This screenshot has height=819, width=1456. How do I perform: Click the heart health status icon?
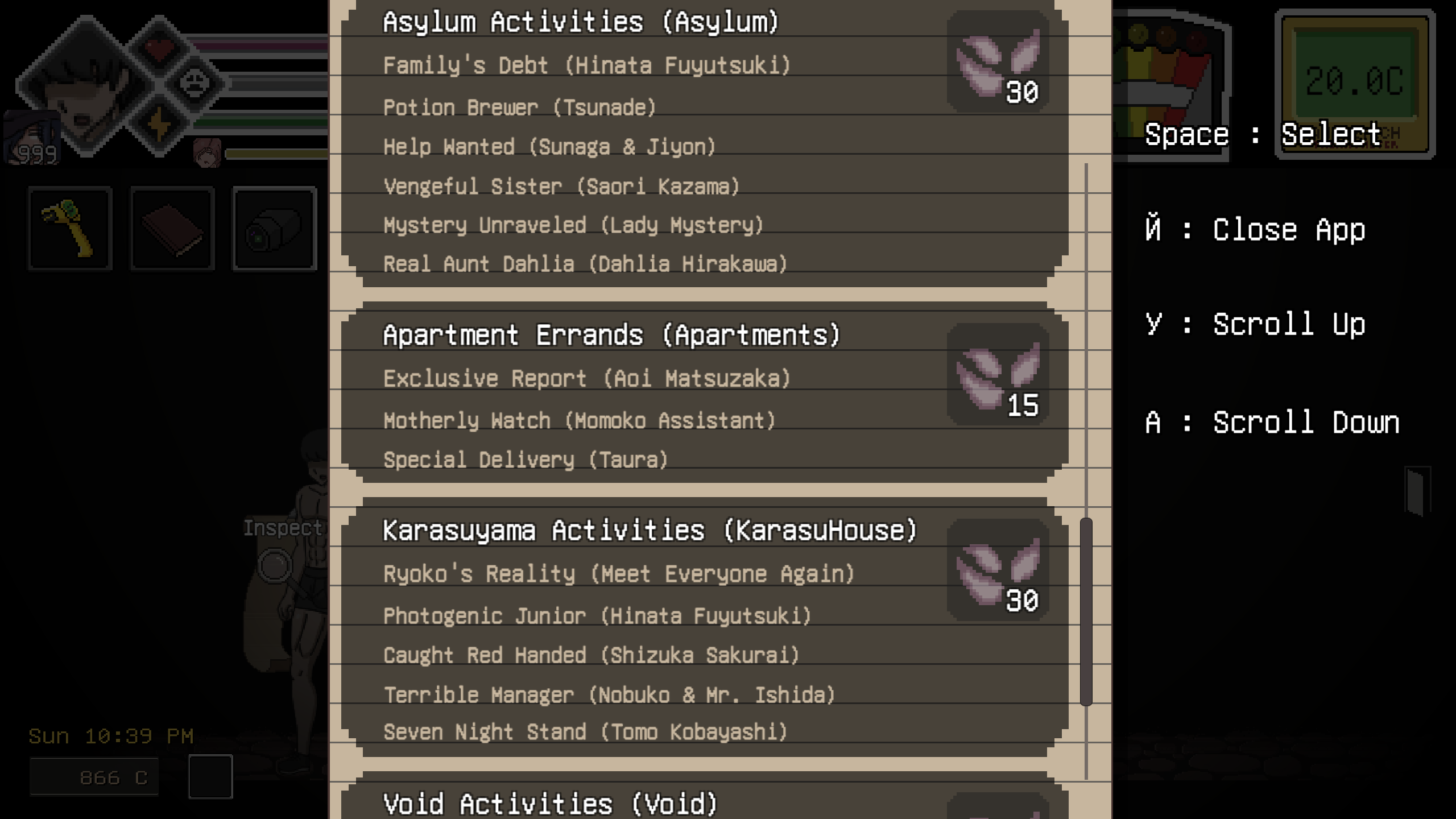point(159,47)
